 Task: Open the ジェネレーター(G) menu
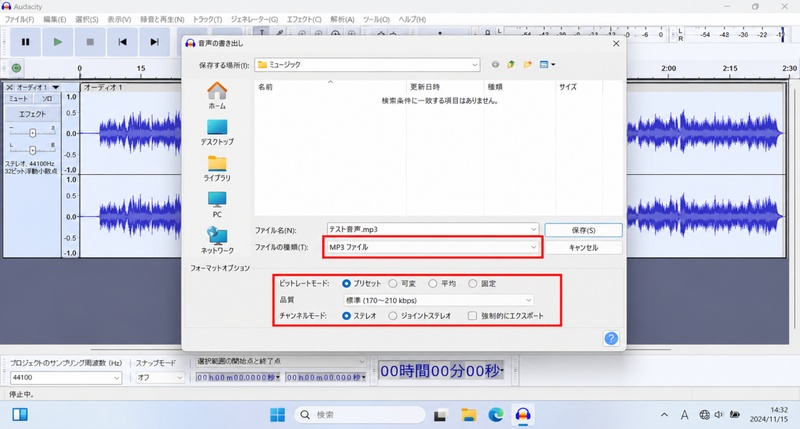pyautogui.click(x=254, y=19)
